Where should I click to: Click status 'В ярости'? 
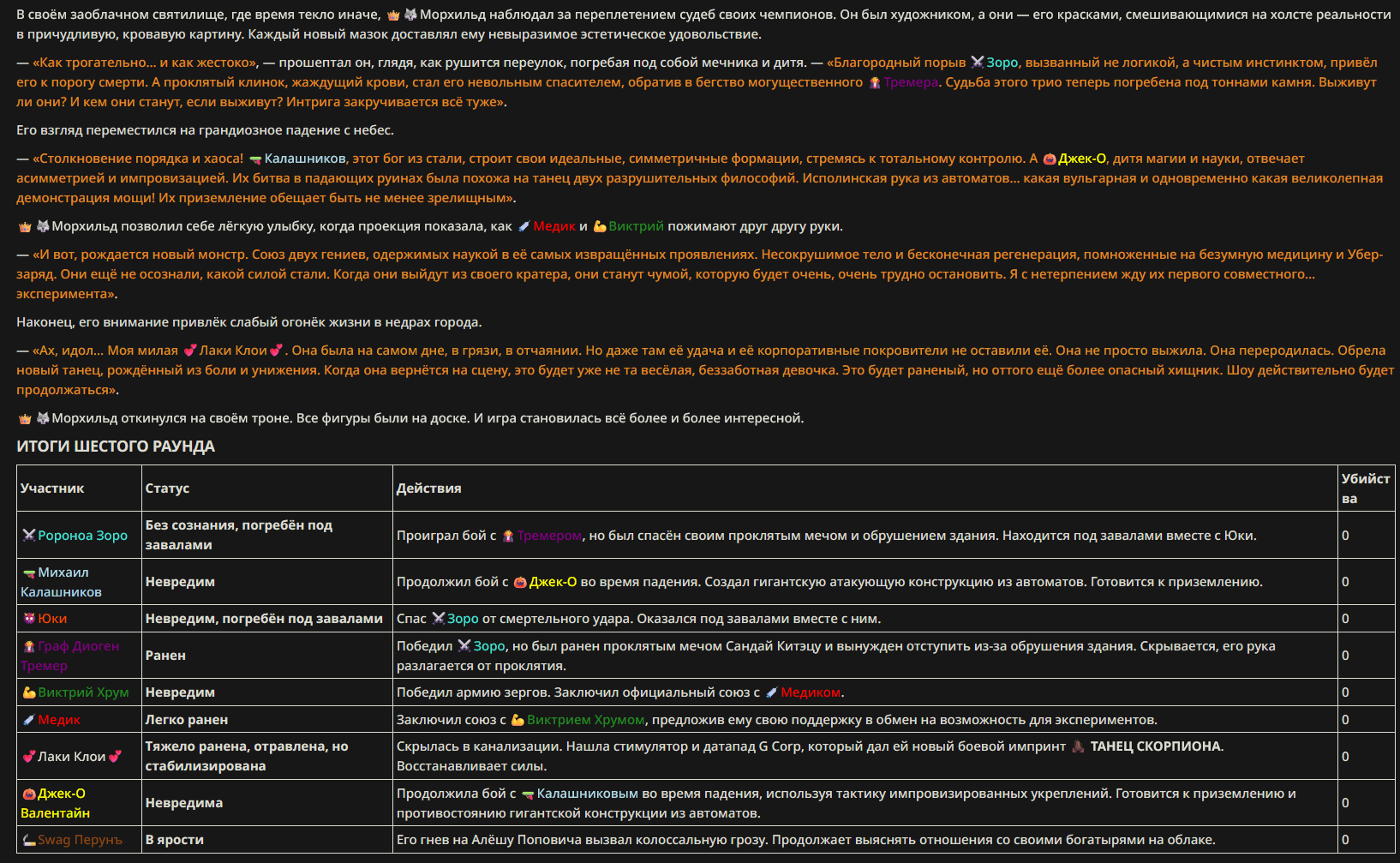click(x=175, y=840)
